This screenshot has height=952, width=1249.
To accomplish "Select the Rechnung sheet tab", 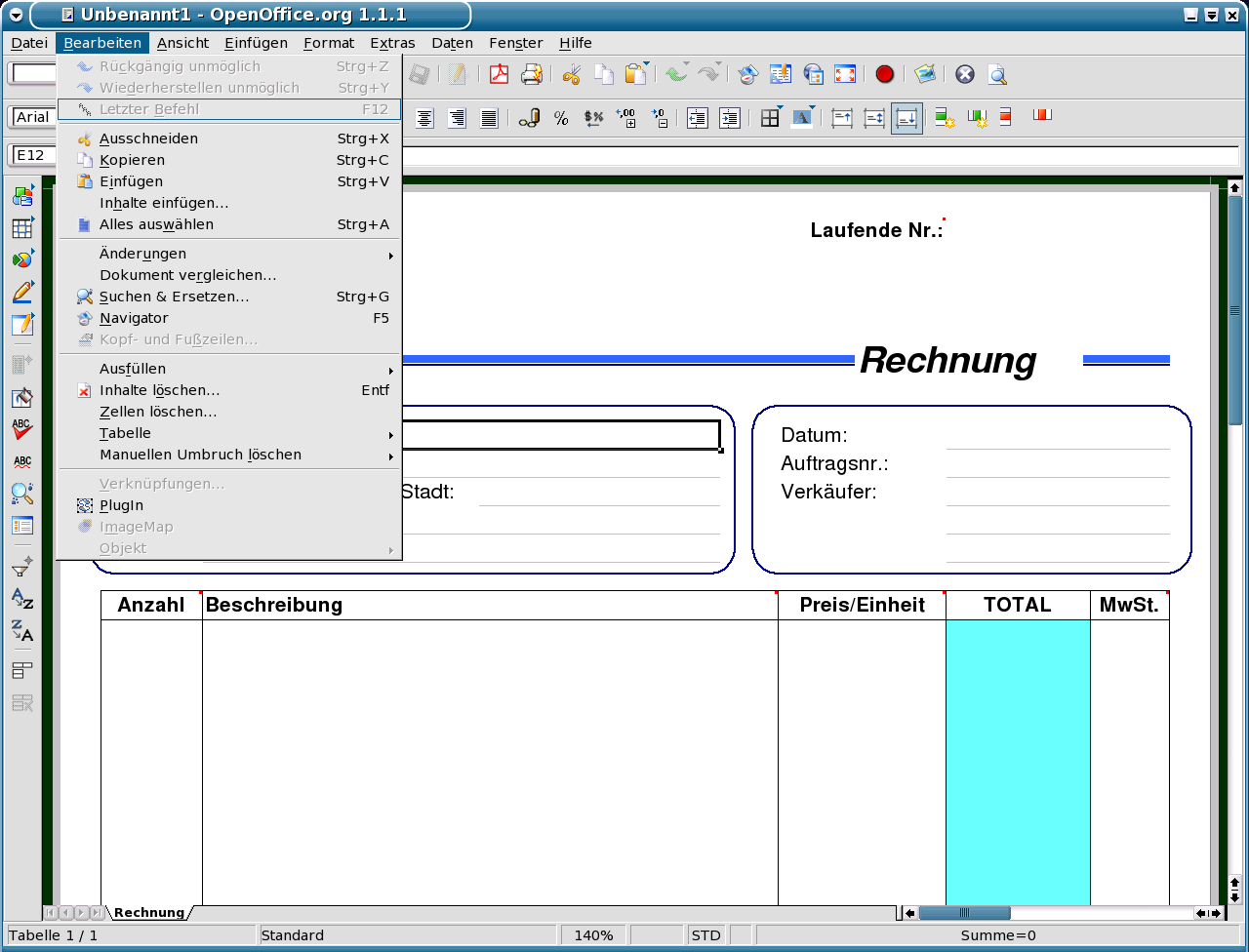I will (x=148, y=913).
